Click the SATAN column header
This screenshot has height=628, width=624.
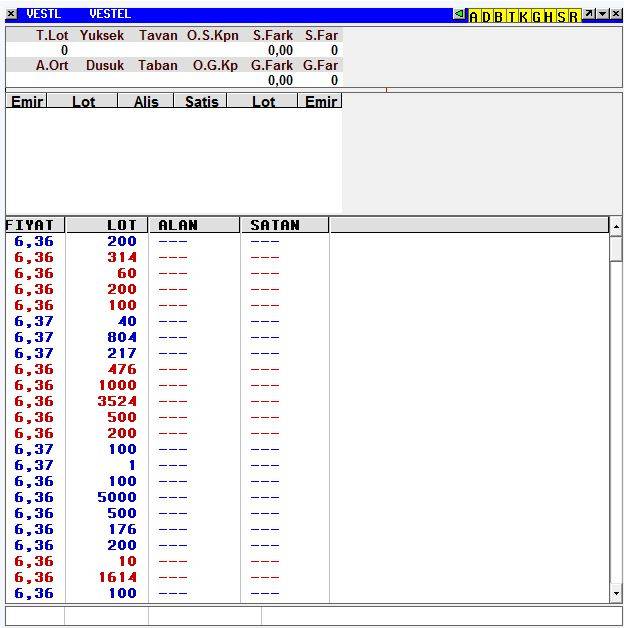point(284,225)
